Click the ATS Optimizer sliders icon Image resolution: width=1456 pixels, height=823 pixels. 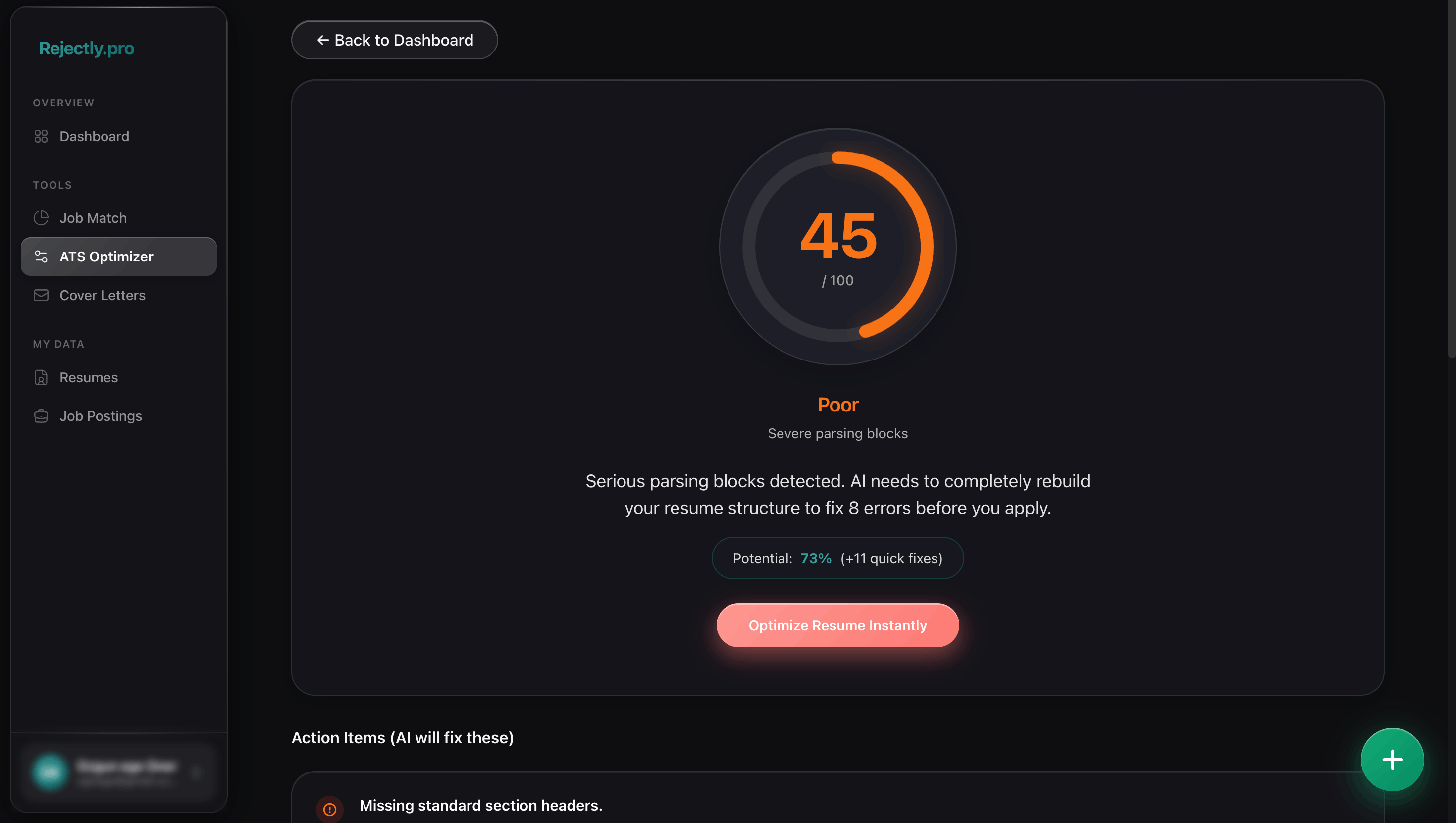pos(41,257)
